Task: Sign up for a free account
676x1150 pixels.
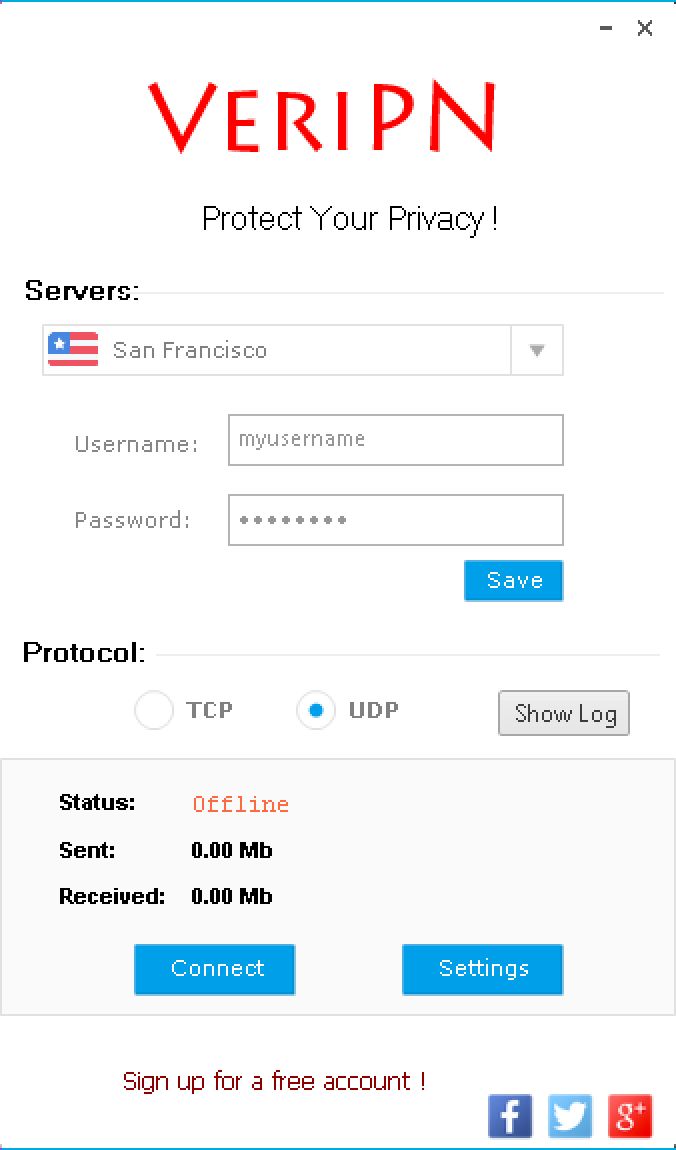Action: 273,1080
